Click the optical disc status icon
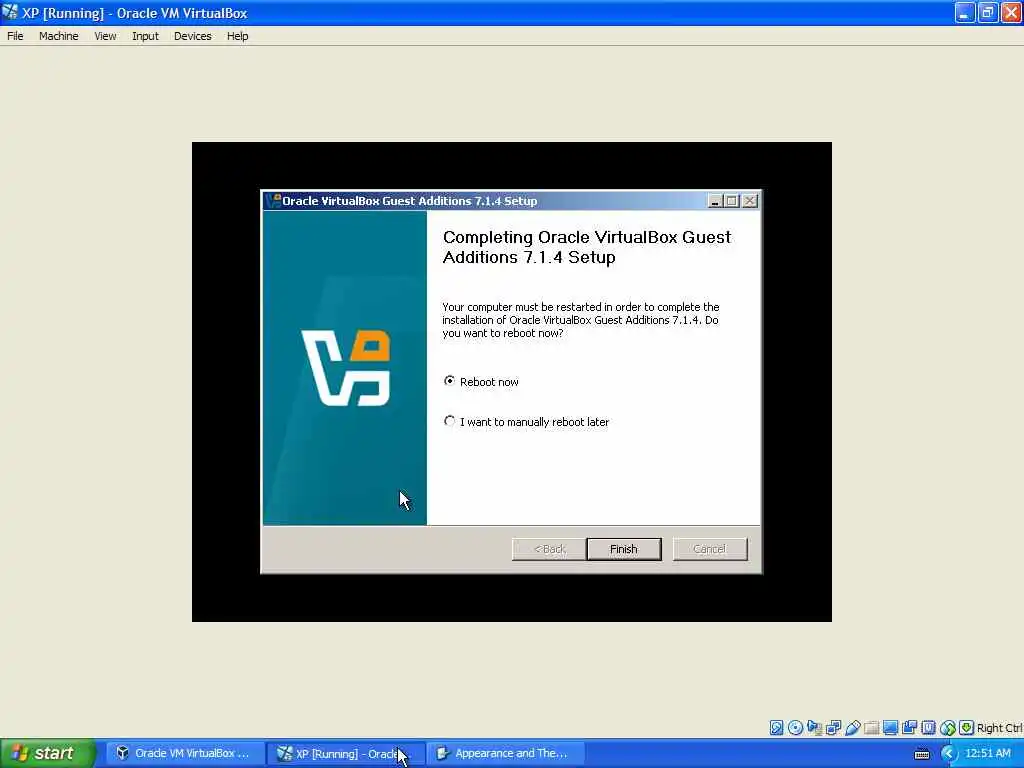1024x768 pixels. 795,728
